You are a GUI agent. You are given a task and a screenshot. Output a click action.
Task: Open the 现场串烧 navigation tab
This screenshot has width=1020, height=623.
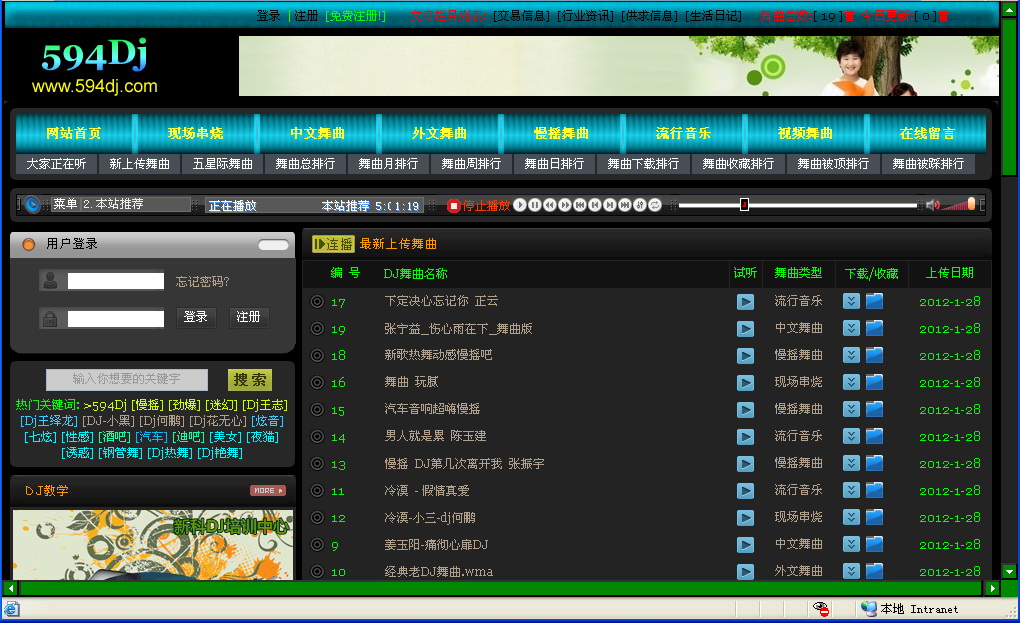[x=195, y=133]
